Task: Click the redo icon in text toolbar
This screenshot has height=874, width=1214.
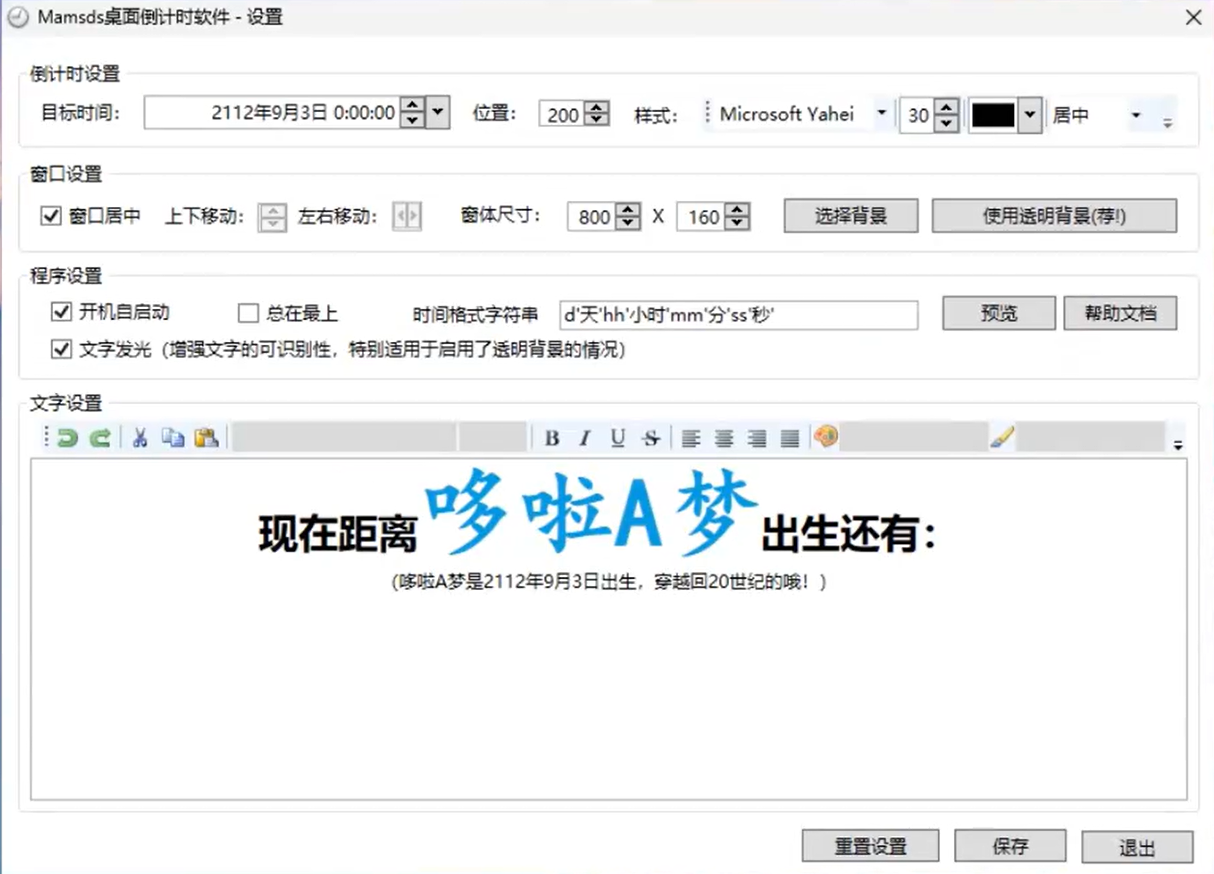Action: 99,437
